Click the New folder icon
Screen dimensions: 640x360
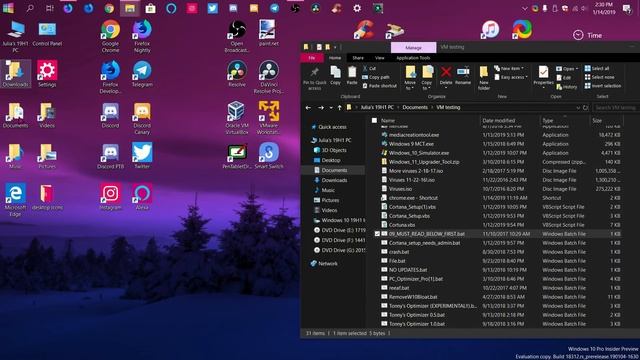click(484, 73)
